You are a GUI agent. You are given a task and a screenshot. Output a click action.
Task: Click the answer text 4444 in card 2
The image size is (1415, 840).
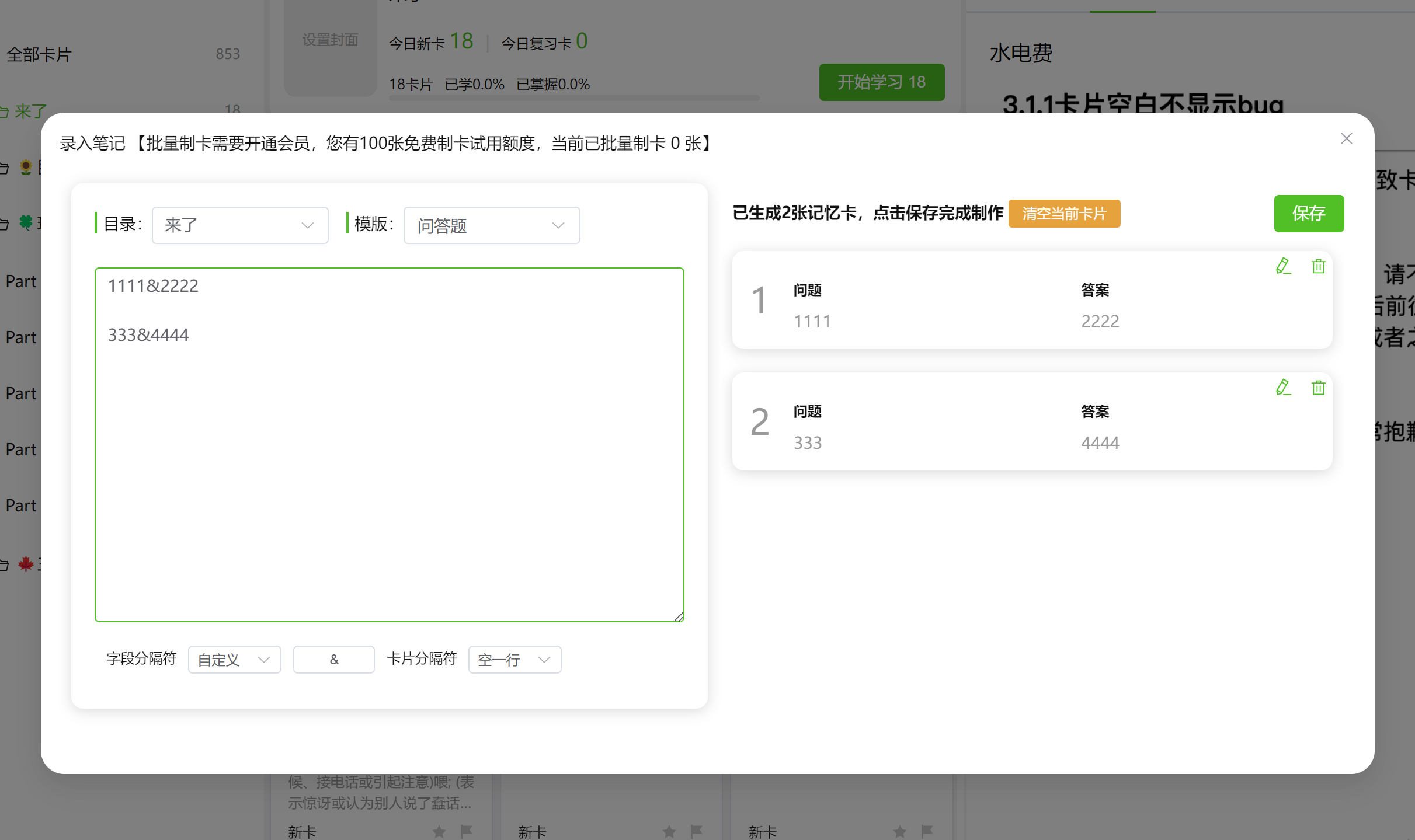pyautogui.click(x=1100, y=443)
